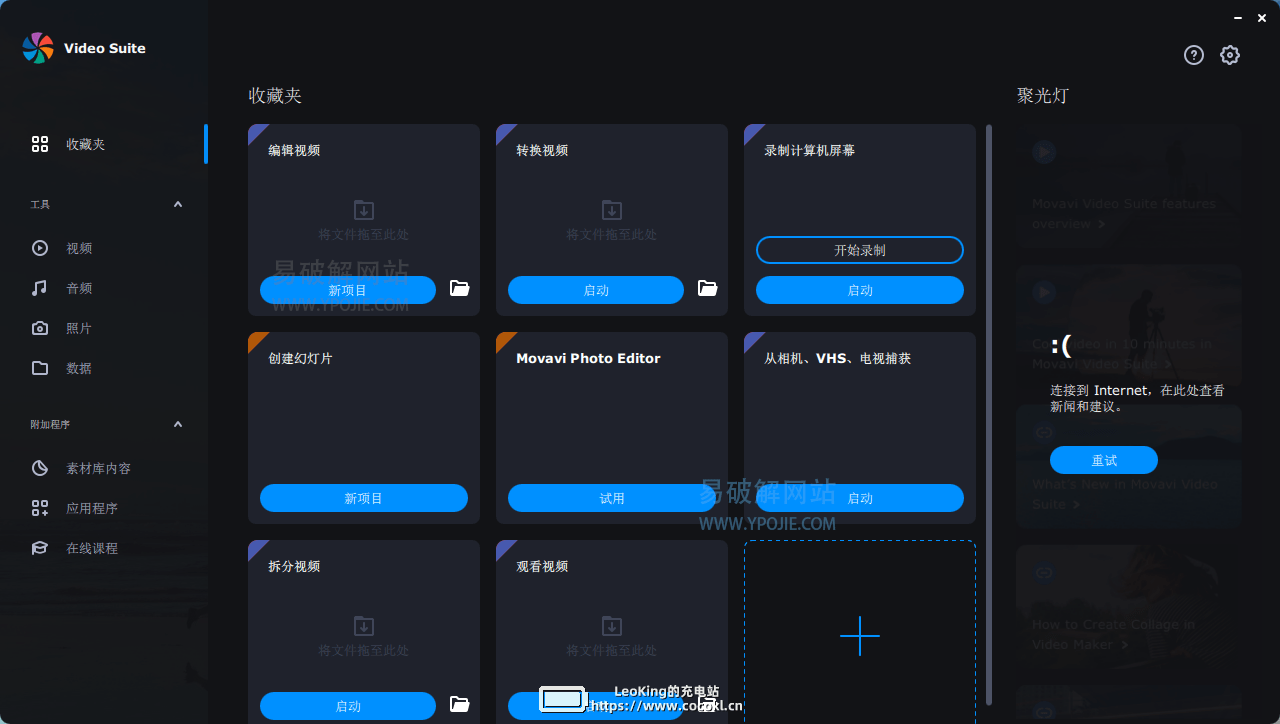Viewport: 1280px width, 724px height.
Task: Click the drop-file icon on 编辑视频 card
Action: [x=364, y=210]
